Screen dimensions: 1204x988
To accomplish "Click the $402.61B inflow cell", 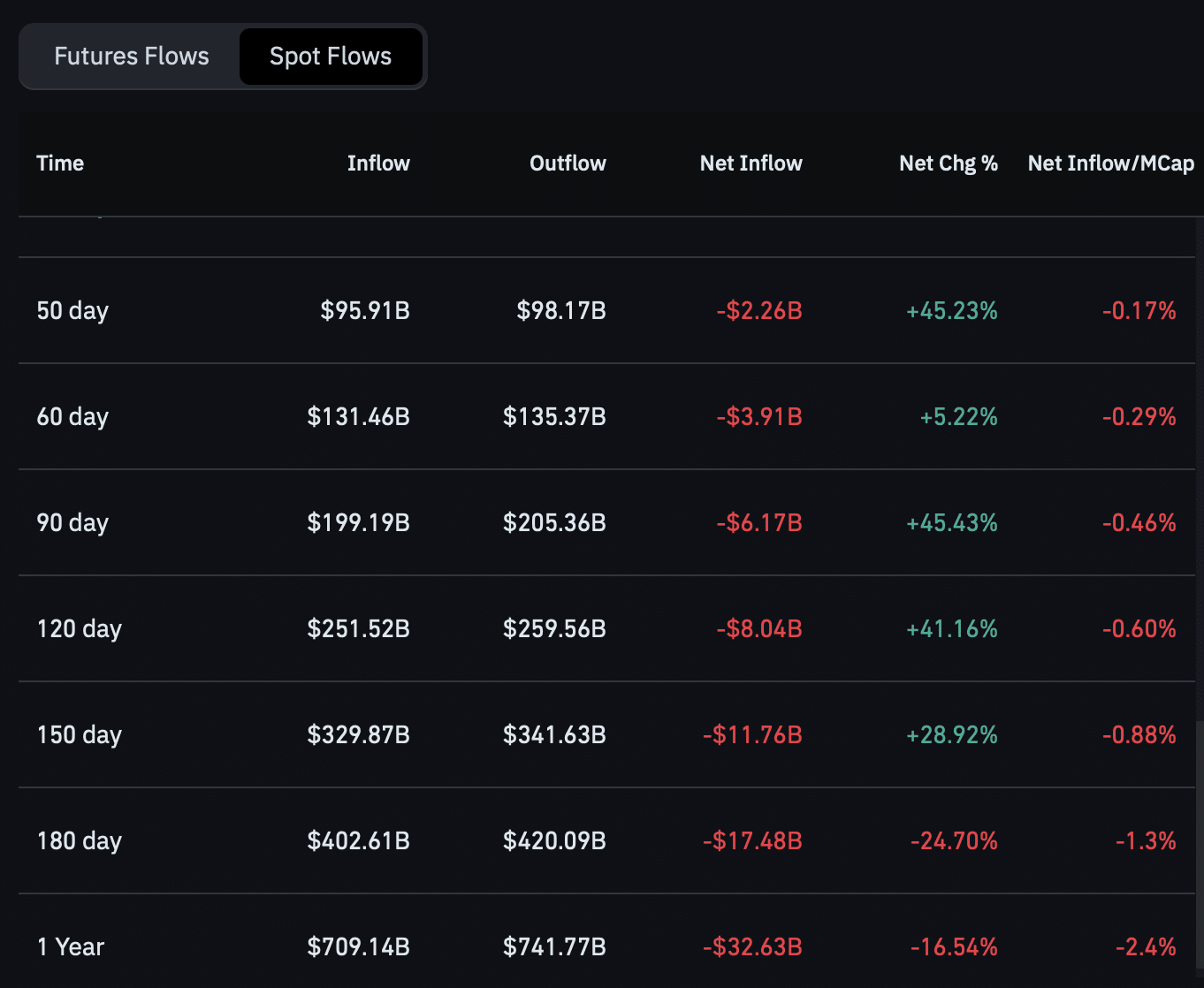I will pos(358,841).
